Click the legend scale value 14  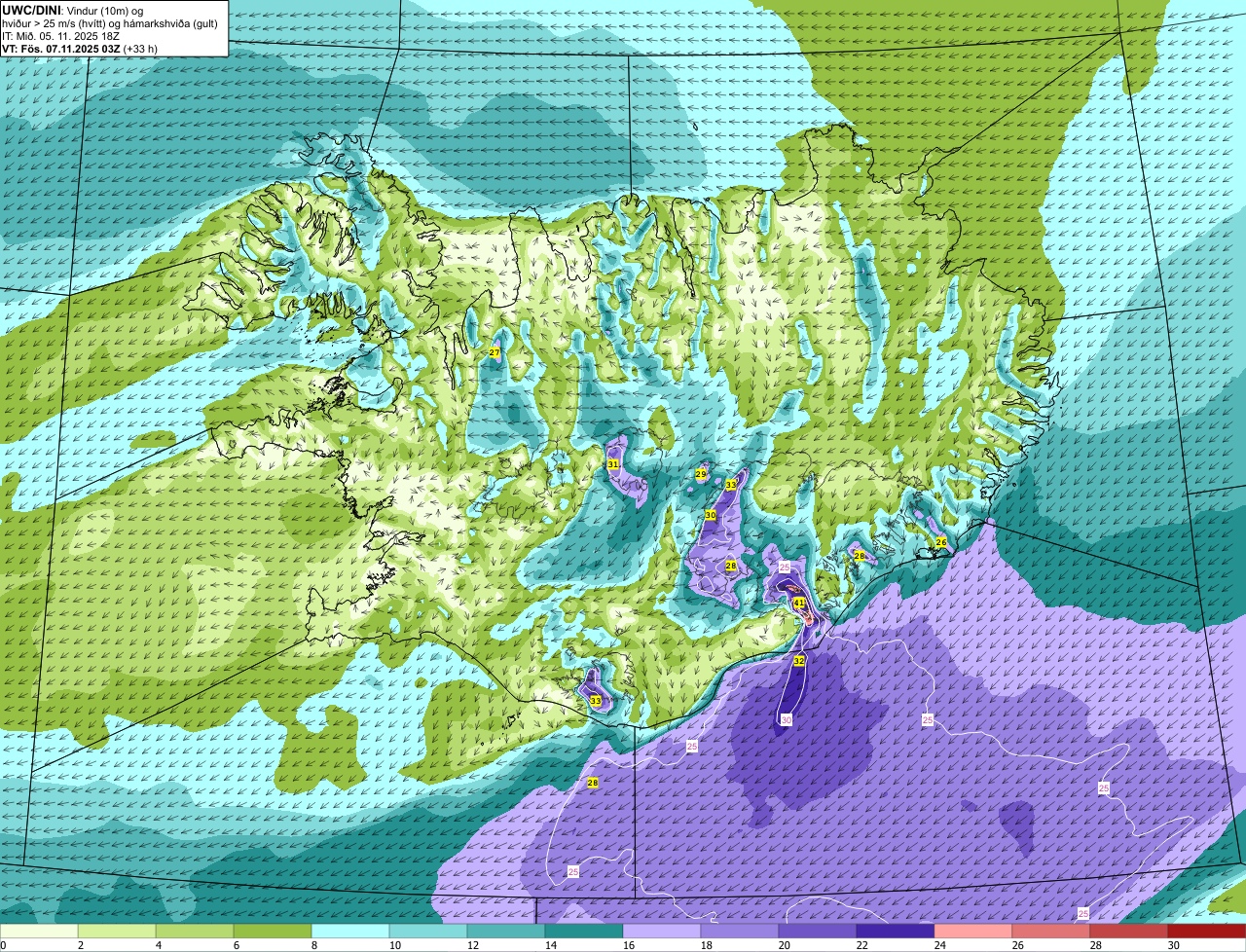click(551, 945)
